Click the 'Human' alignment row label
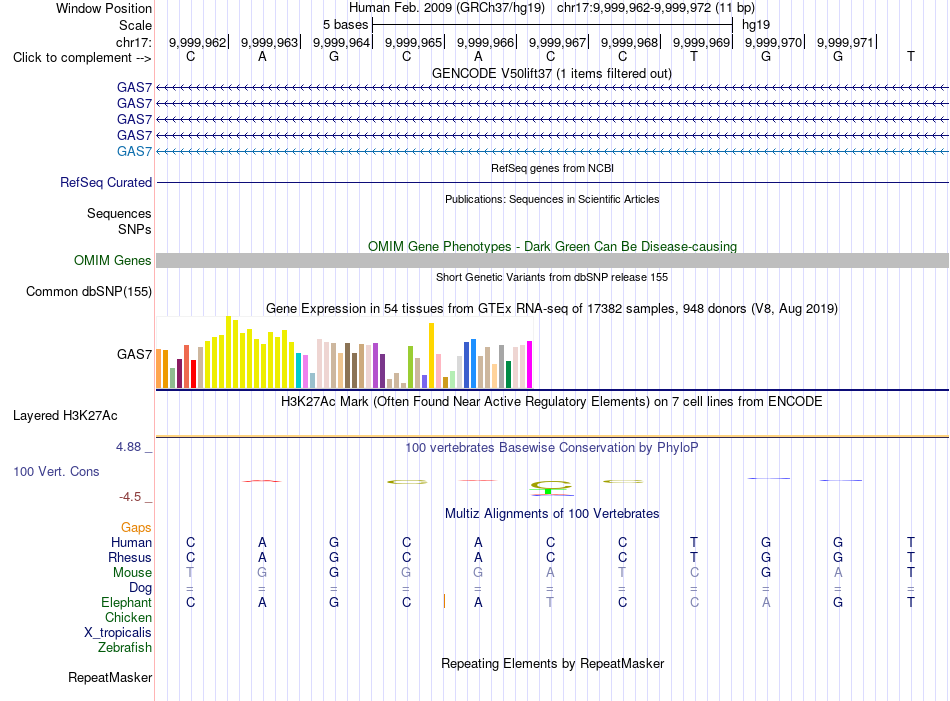 [131, 542]
